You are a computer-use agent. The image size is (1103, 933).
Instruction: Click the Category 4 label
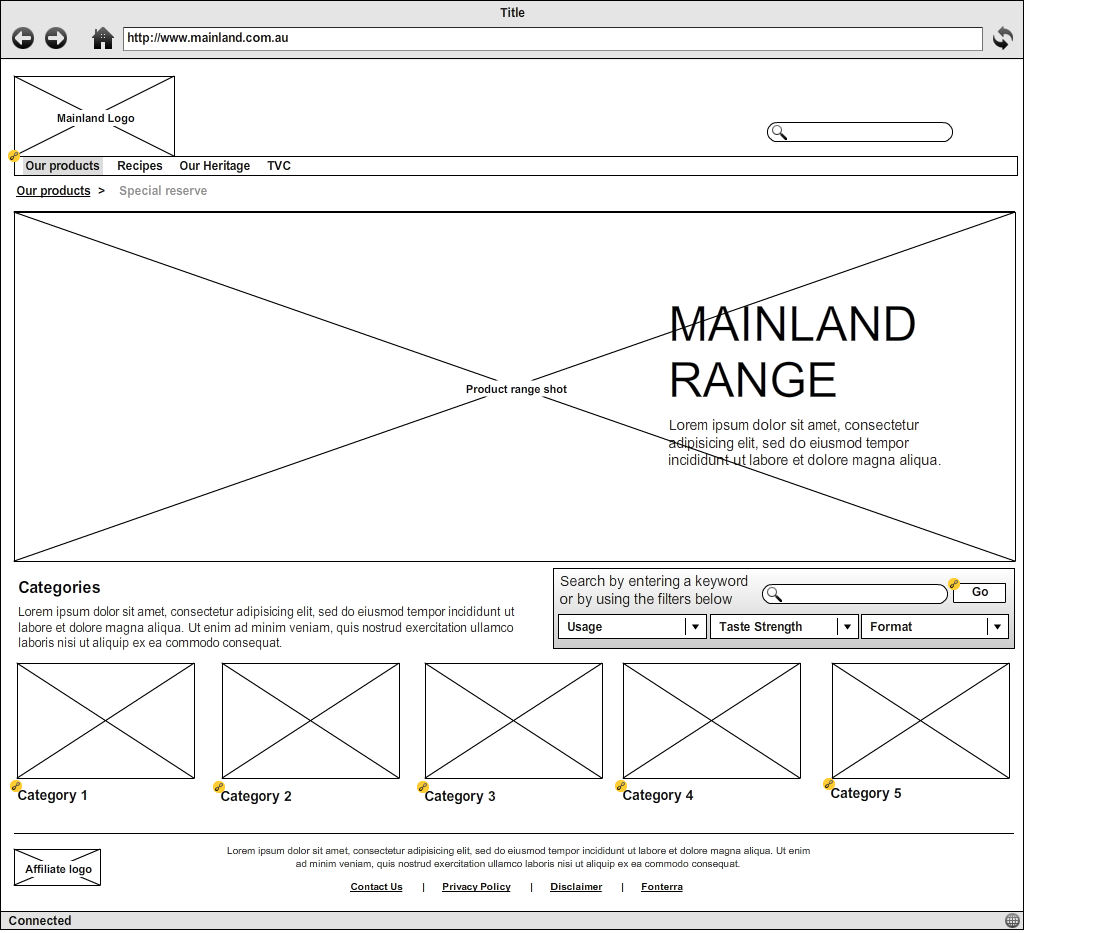tap(658, 795)
